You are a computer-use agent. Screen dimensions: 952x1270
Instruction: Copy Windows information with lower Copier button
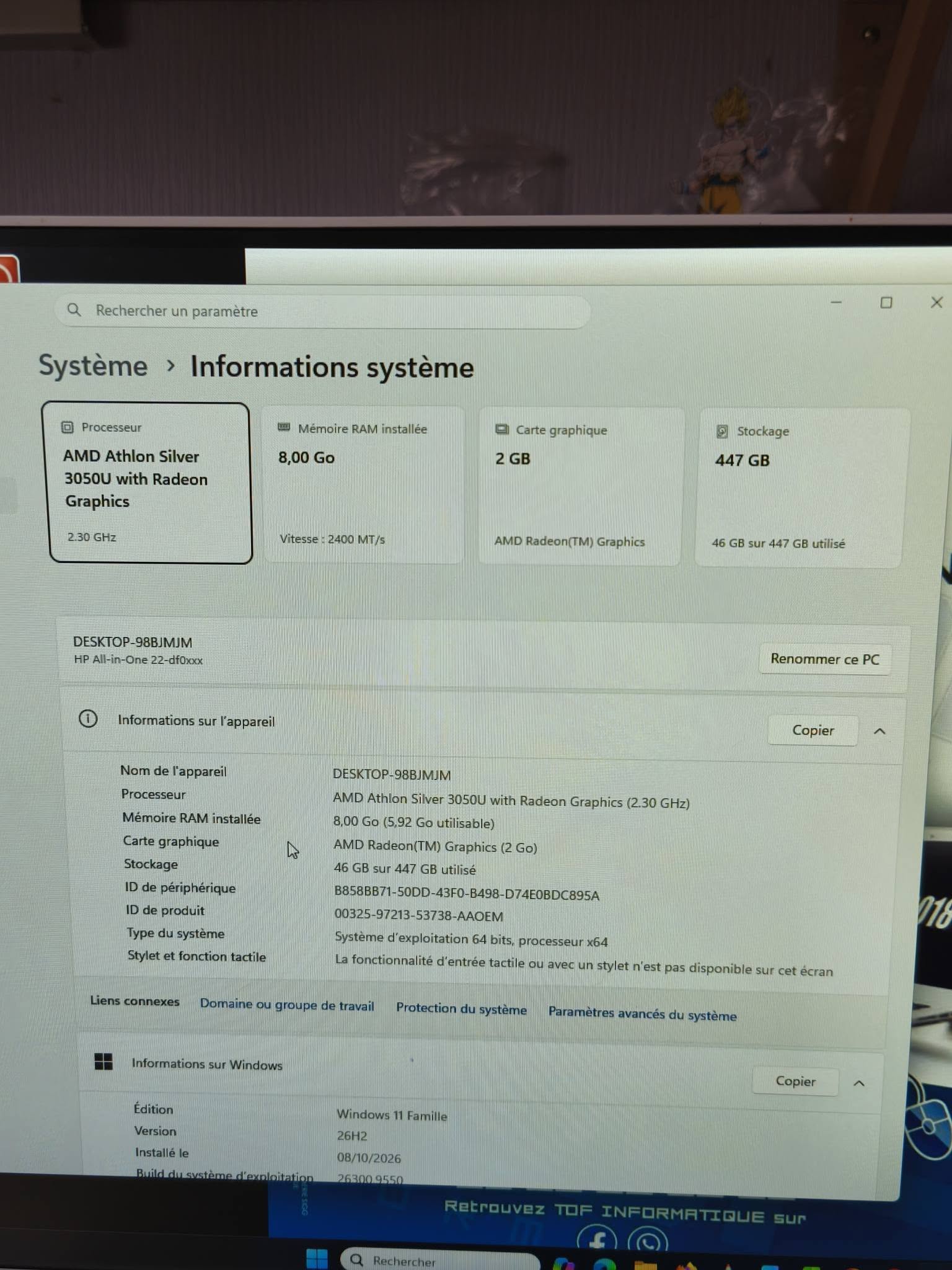click(x=795, y=1081)
